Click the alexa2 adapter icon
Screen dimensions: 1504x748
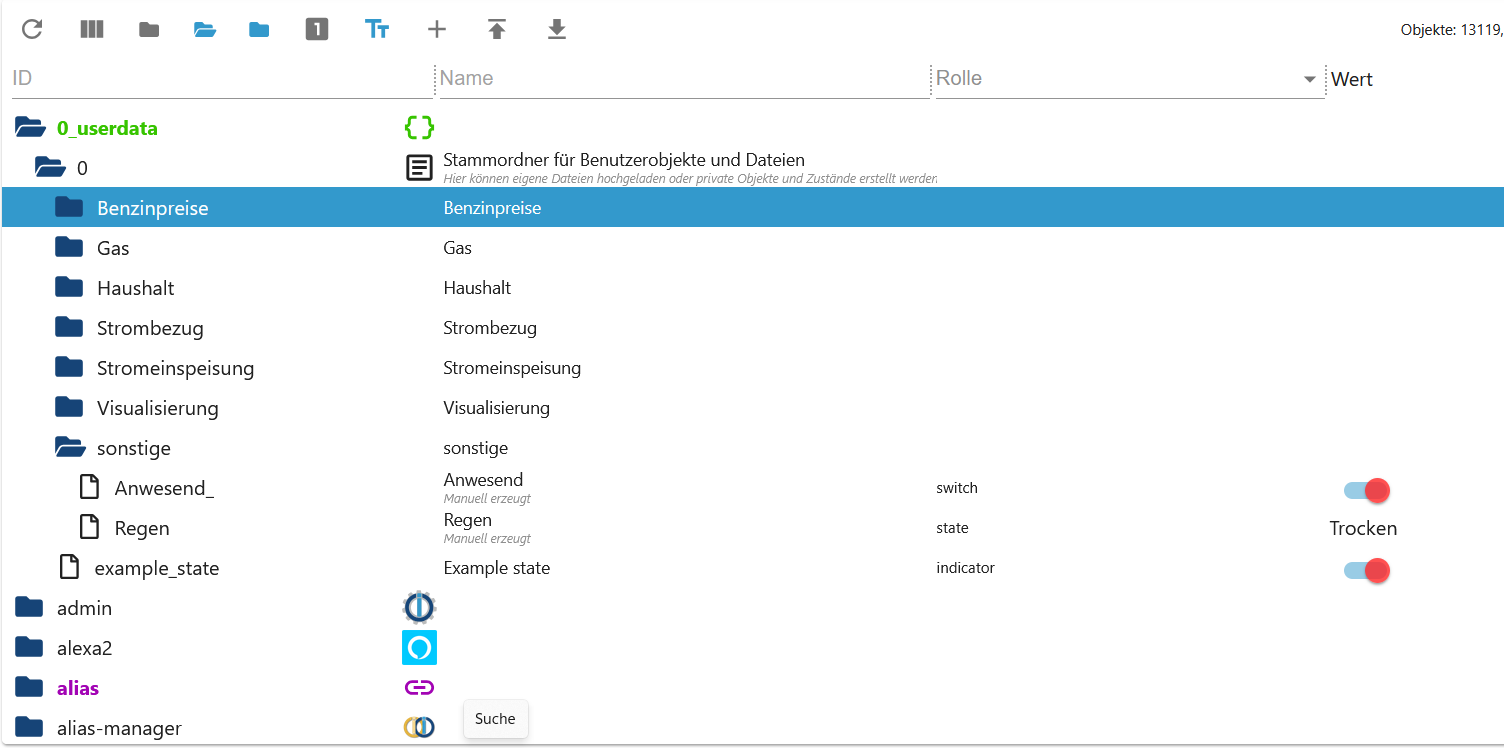(419, 647)
